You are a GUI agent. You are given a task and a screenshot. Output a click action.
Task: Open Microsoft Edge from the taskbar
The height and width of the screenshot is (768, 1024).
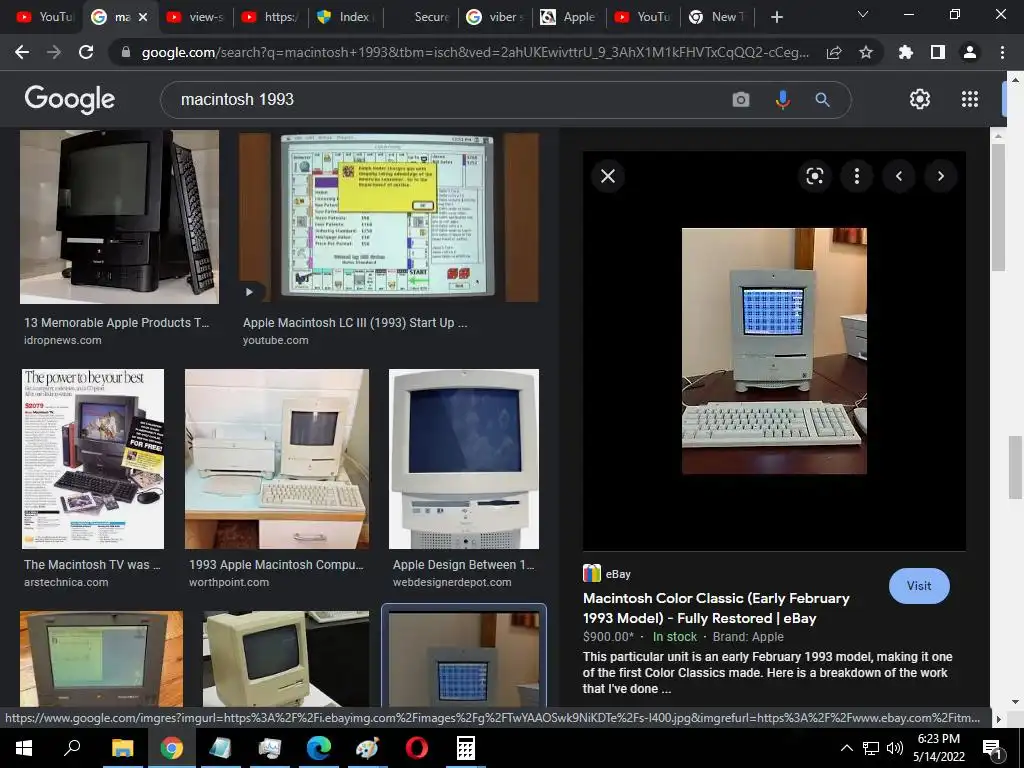pyautogui.click(x=318, y=748)
